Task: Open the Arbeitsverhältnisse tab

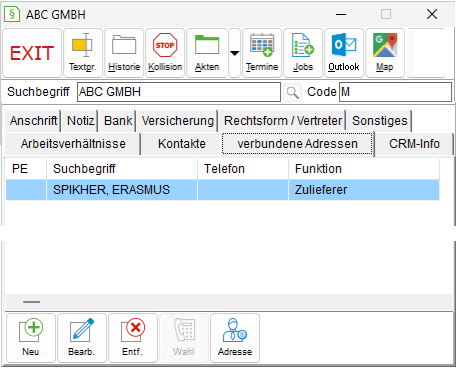Action: [73, 144]
